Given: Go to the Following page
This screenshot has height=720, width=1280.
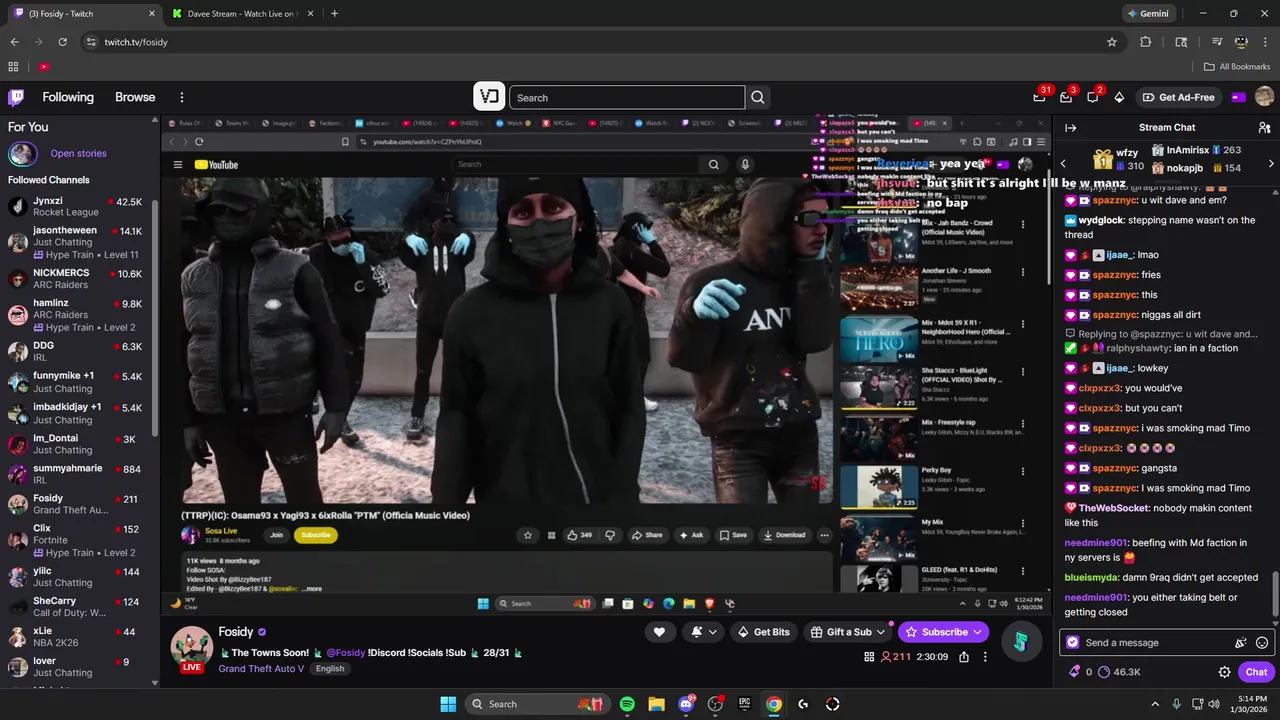Looking at the screenshot, I should (x=68, y=97).
